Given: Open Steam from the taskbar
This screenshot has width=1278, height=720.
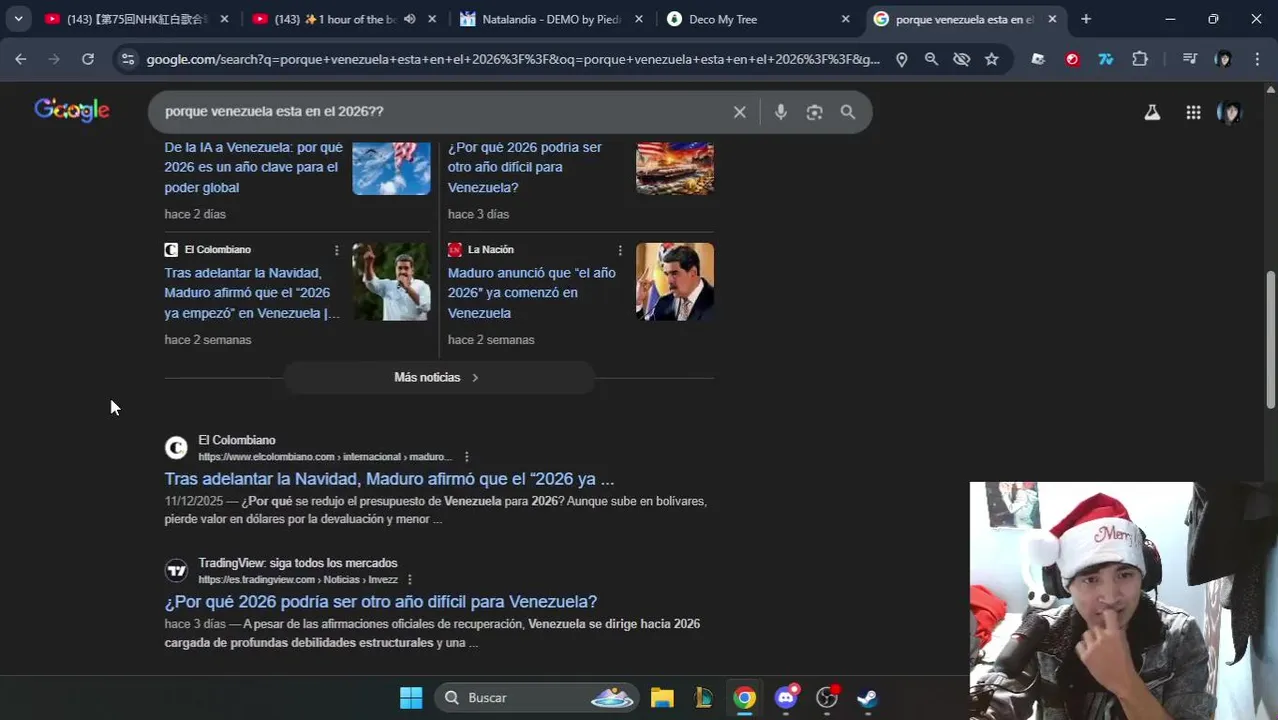Looking at the screenshot, I should pyautogui.click(x=867, y=698).
